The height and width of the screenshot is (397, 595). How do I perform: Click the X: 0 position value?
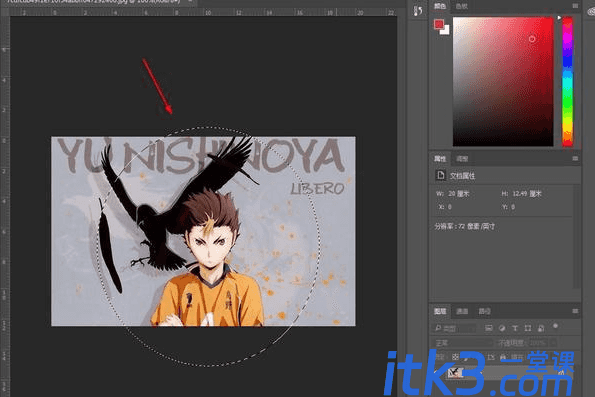click(x=445, y=207)
